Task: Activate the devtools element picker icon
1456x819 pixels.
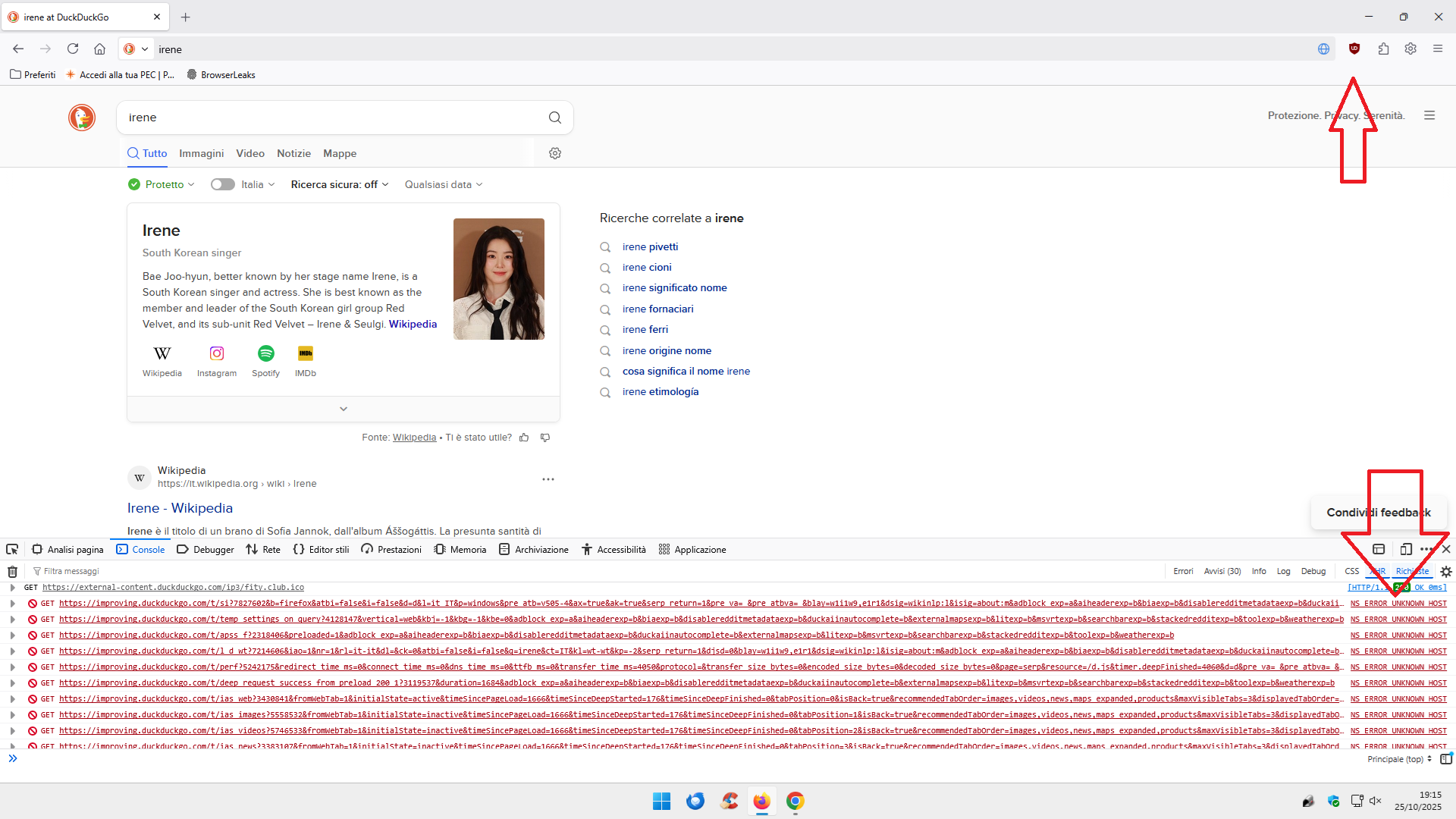Action: coord(12,549)
